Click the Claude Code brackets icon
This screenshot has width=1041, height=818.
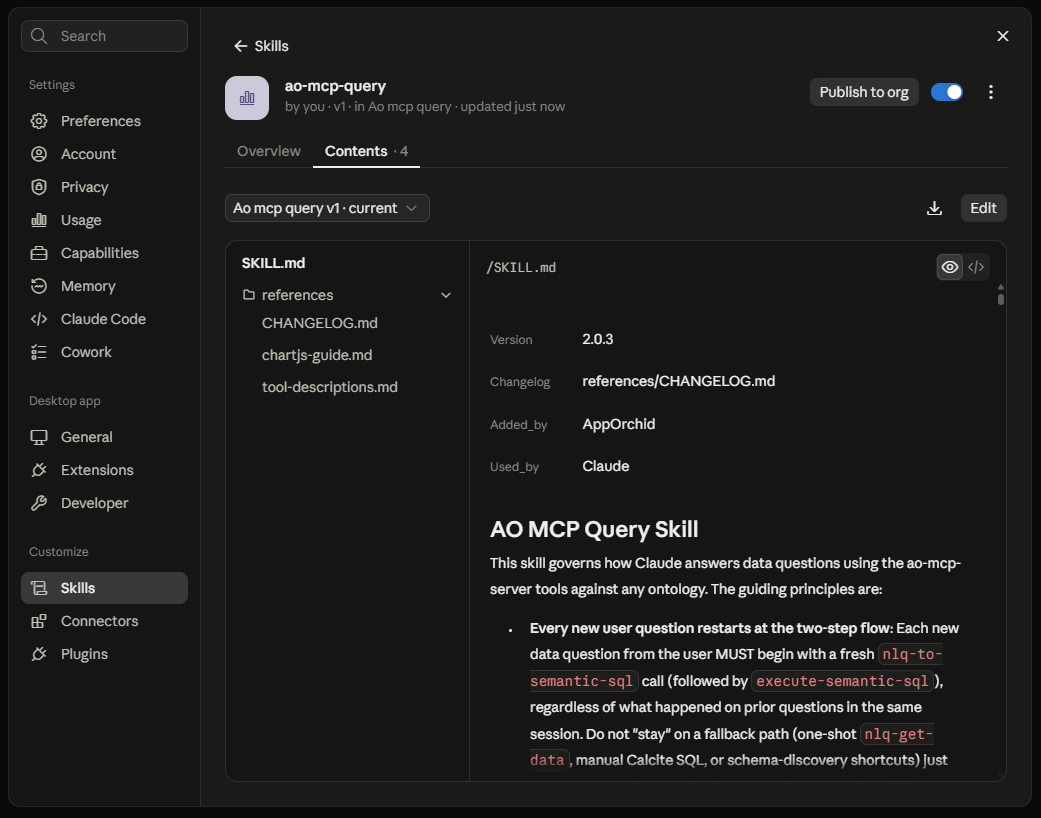click(x=39, y=319)
